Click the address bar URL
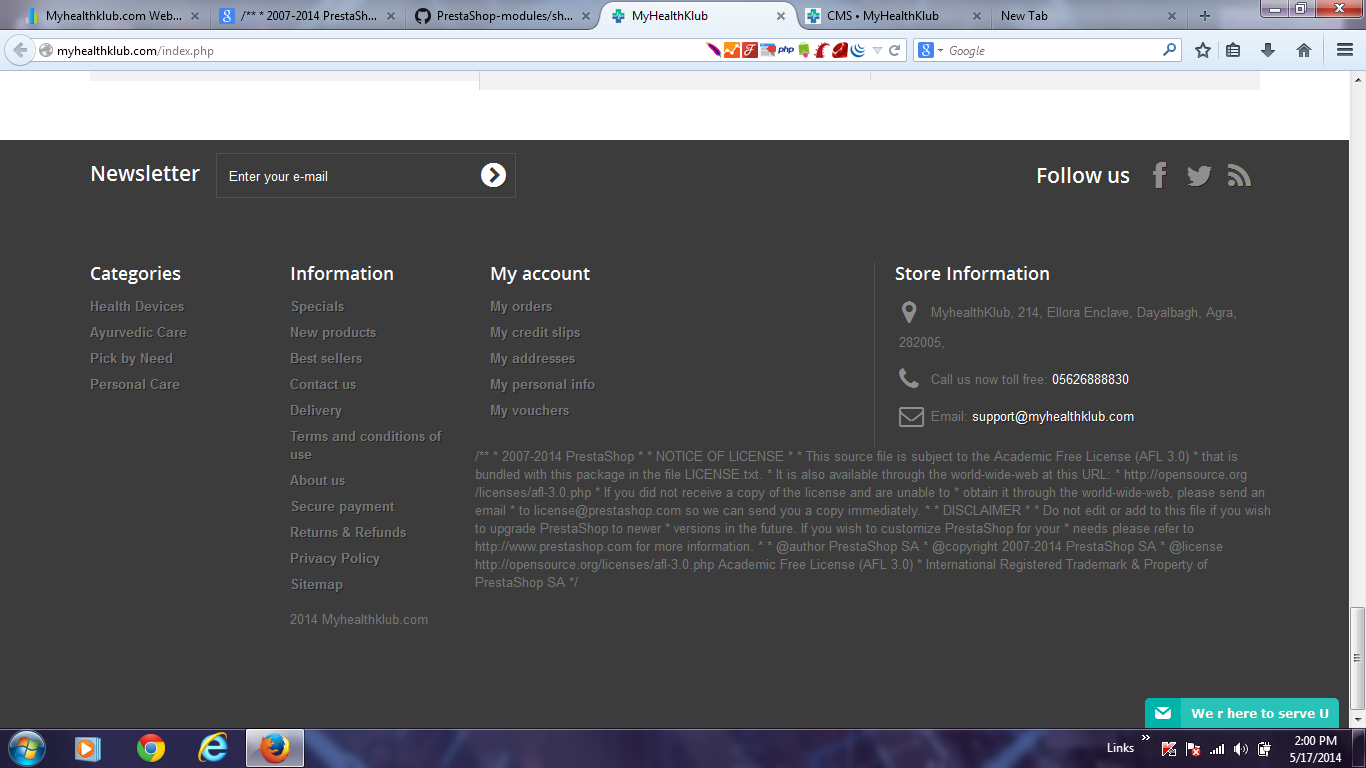This screenshot has width=1366, height=768. point(135,50)
